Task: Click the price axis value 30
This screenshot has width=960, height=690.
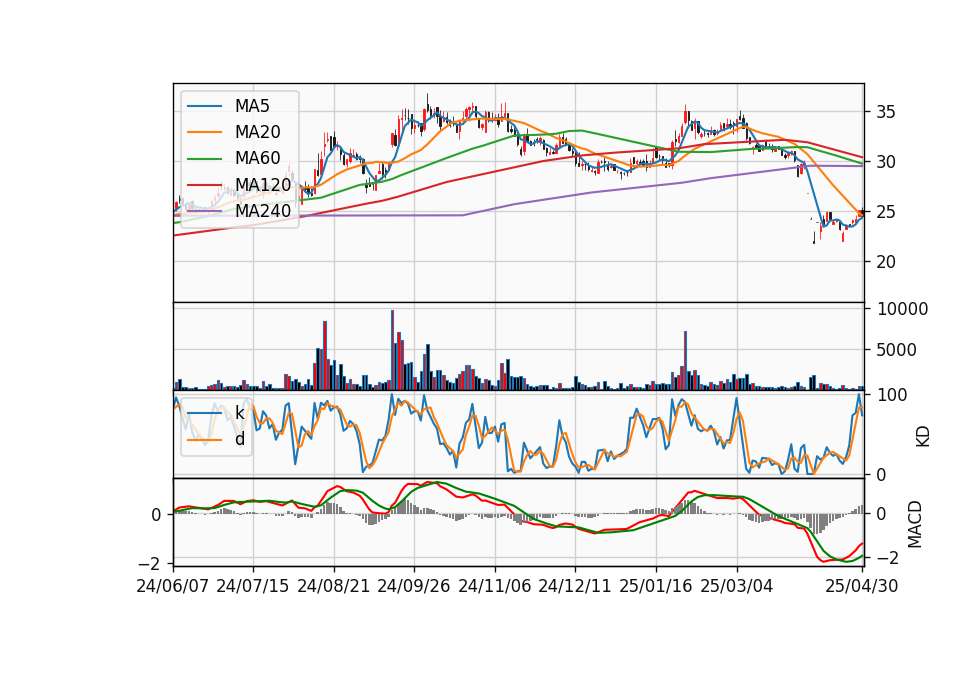Action: click(886, 162)
